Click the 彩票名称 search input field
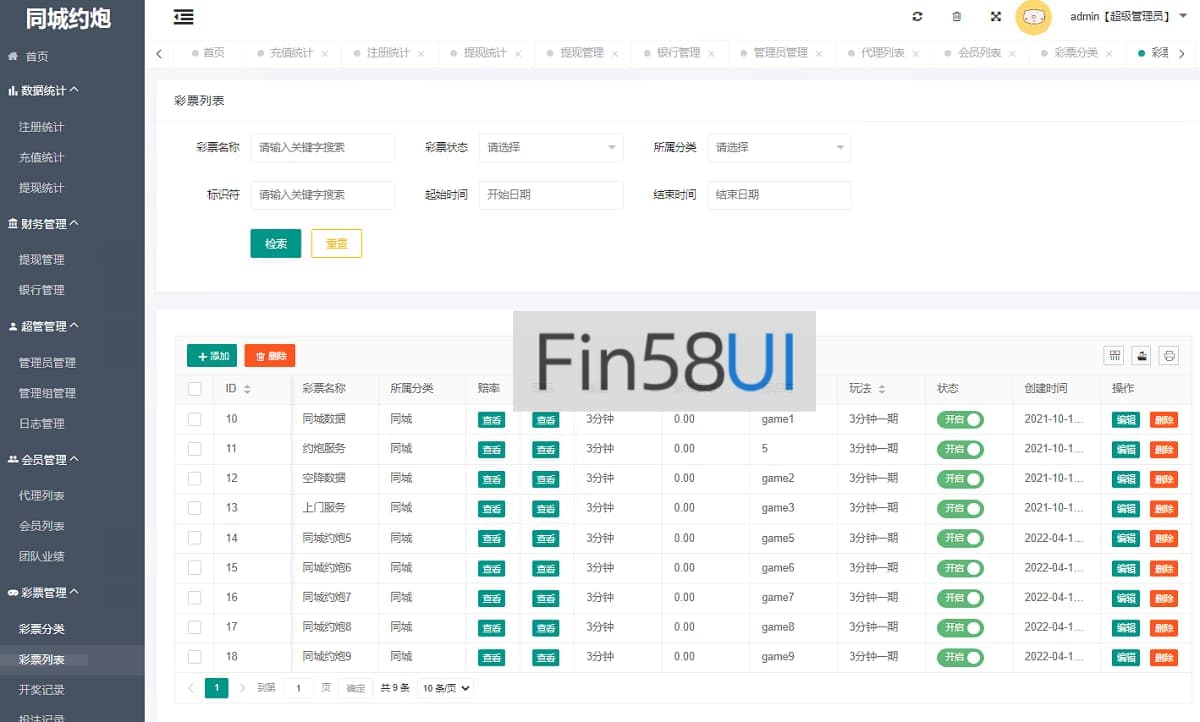The height and width of the screenshot is (722, 1200). (x=322, y=148)
